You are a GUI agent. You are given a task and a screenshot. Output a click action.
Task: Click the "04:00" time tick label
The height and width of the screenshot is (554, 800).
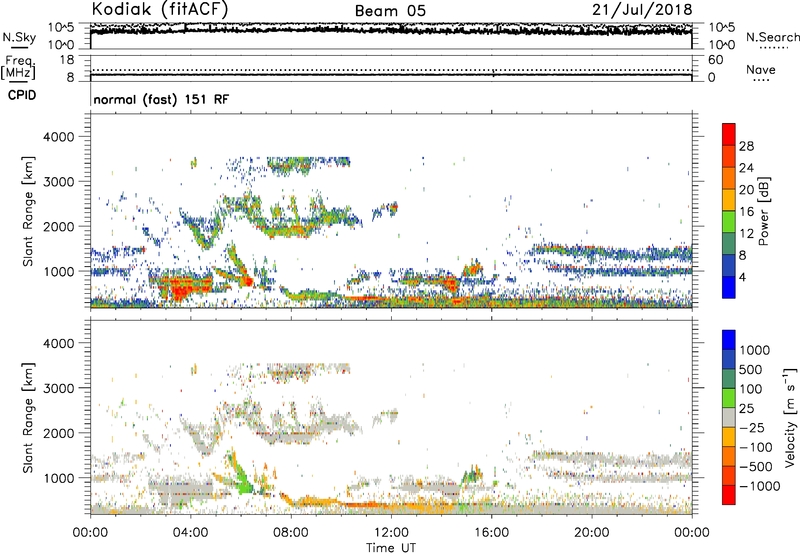coord(190,533)
